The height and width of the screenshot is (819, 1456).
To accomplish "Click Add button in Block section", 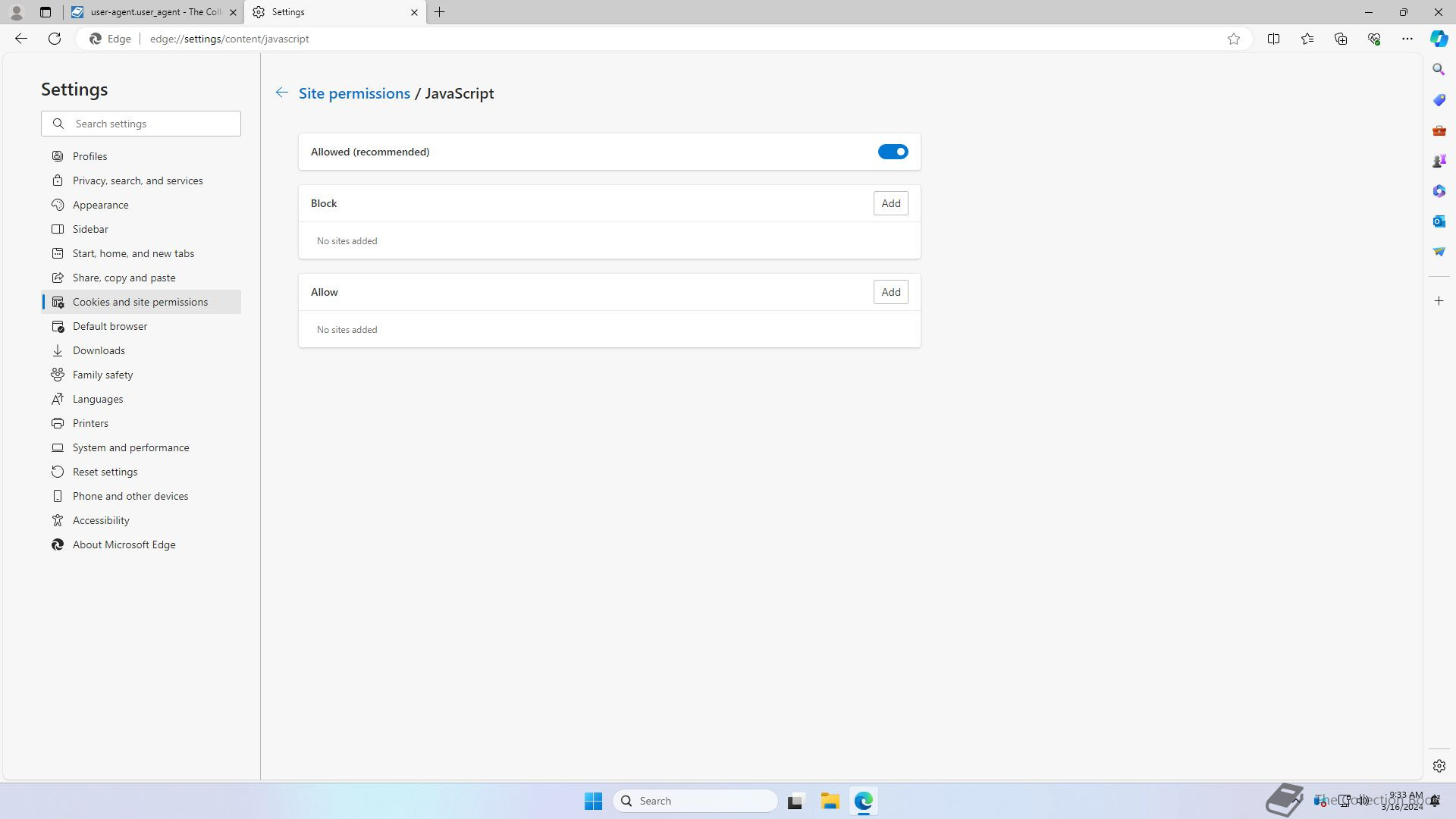I will click(890, 203).
